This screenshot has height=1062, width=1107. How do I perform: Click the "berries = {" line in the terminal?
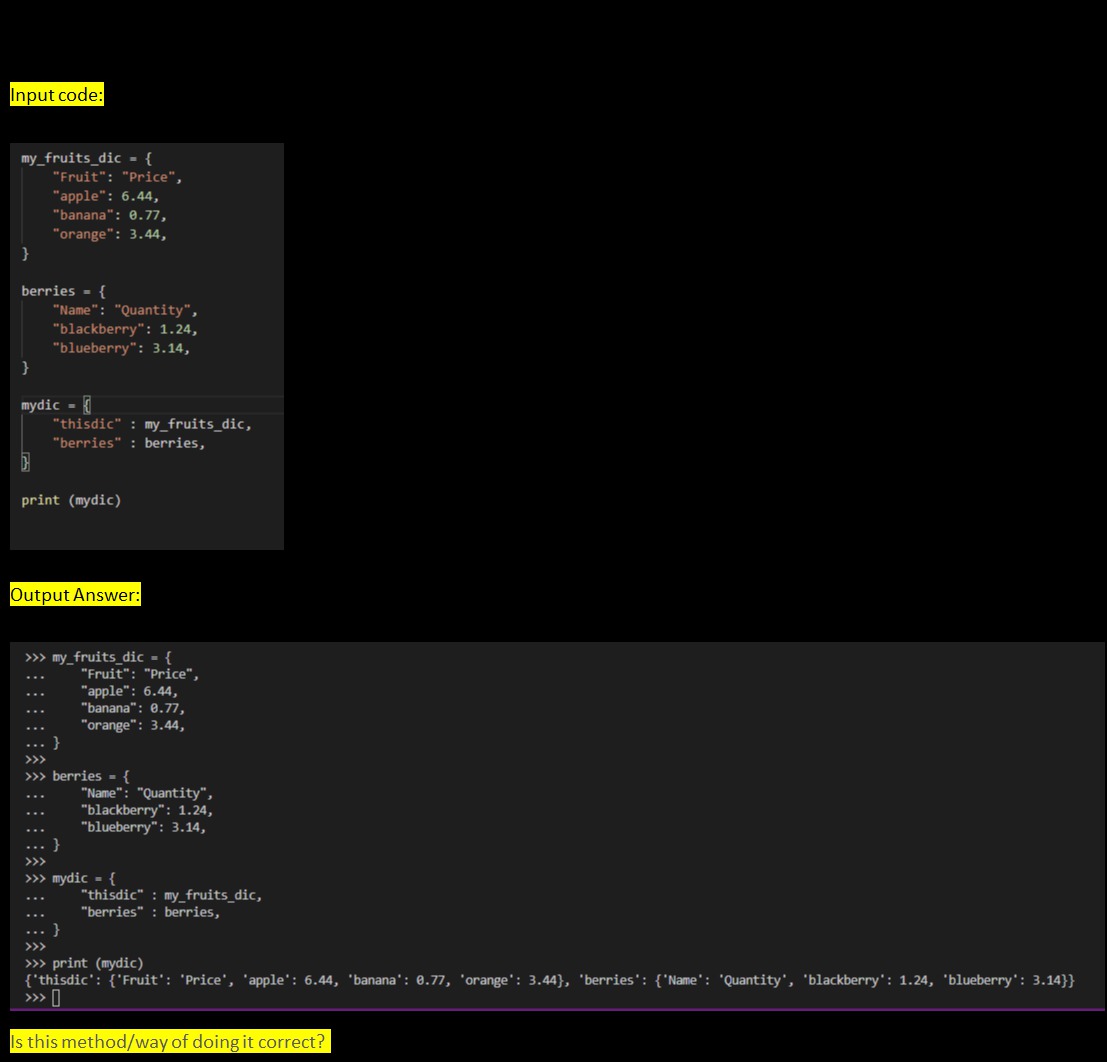[x=91, y=776]
